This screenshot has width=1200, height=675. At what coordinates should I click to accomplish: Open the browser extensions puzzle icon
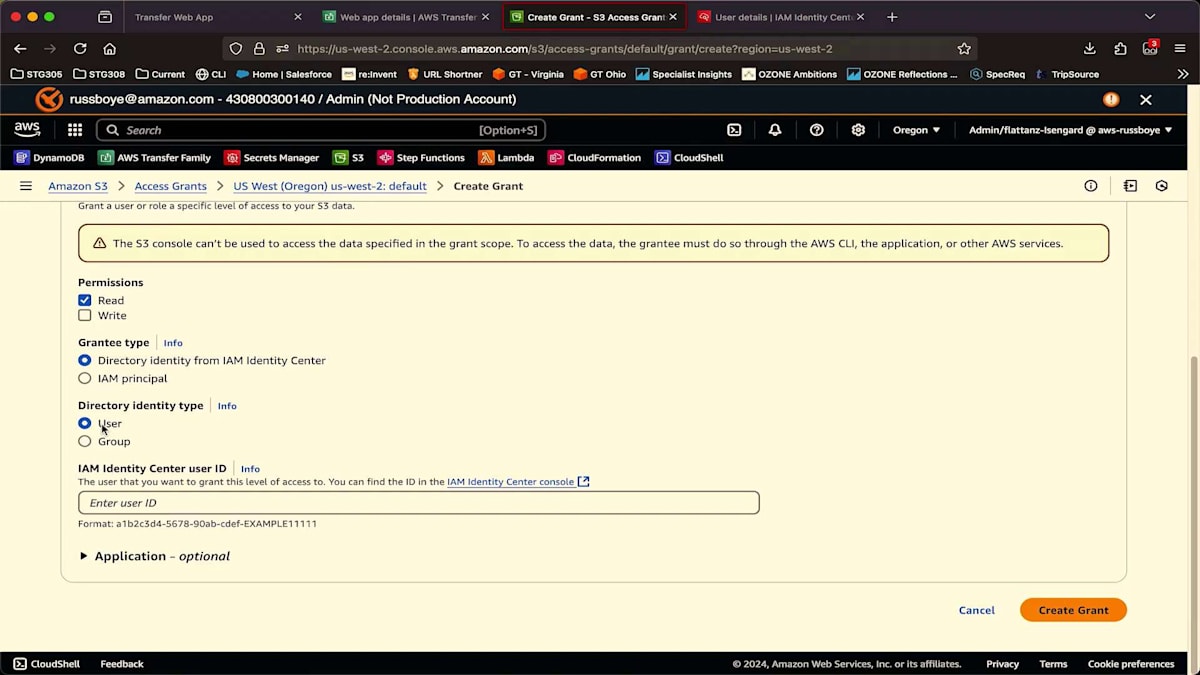1121,48
